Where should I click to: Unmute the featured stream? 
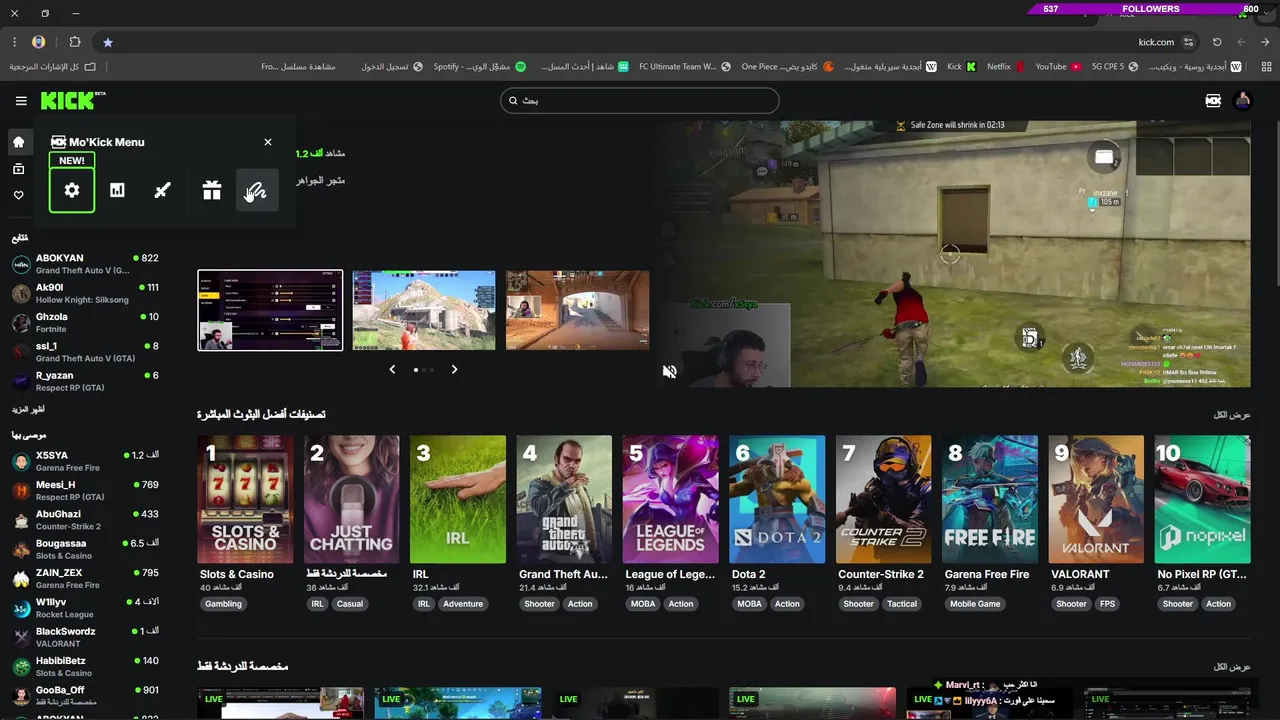point(670,372)
